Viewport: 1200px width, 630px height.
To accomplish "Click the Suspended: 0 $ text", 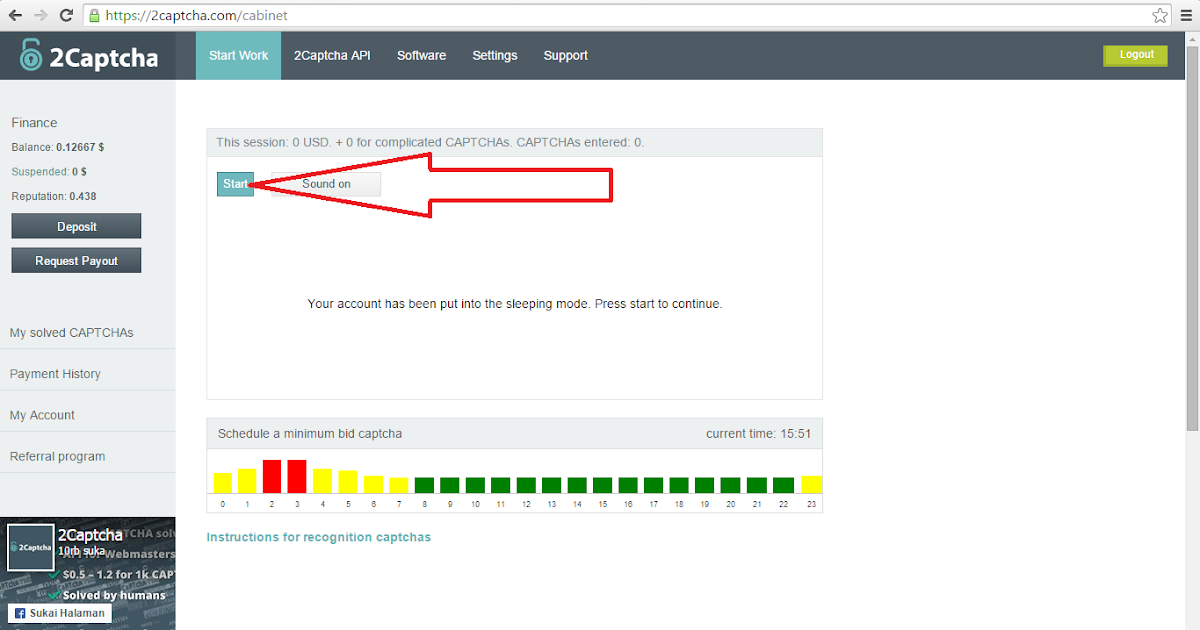I will coord(49,172).
